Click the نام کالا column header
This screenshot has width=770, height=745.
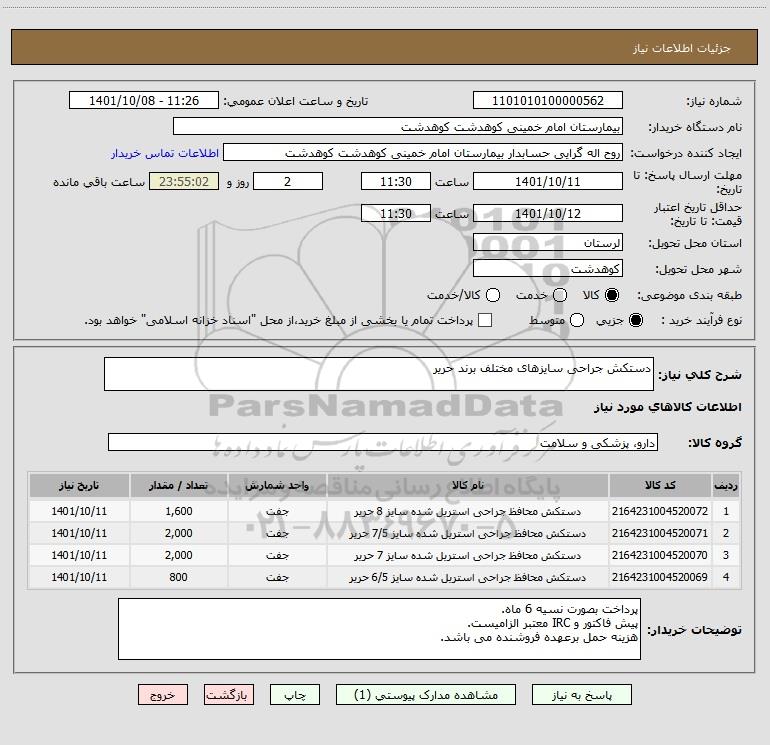pyautogui.click(x=468, y=485)
